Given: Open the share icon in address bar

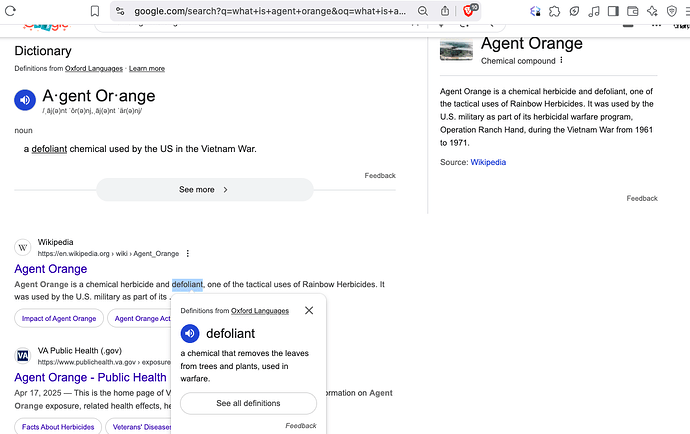Looking at the screenshot, I should point(445,11).
